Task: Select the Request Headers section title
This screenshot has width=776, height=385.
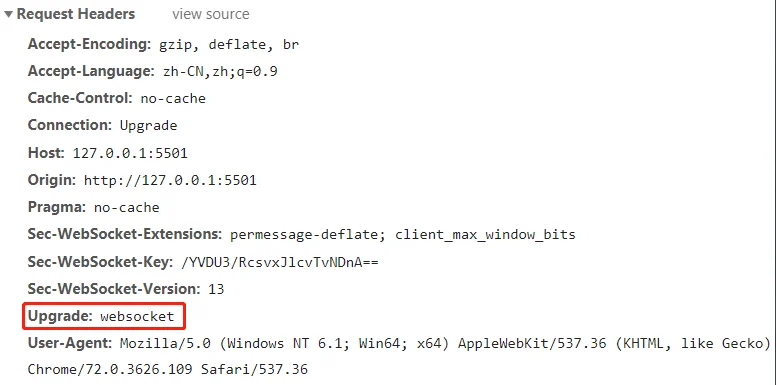Action: click(76, 14)
